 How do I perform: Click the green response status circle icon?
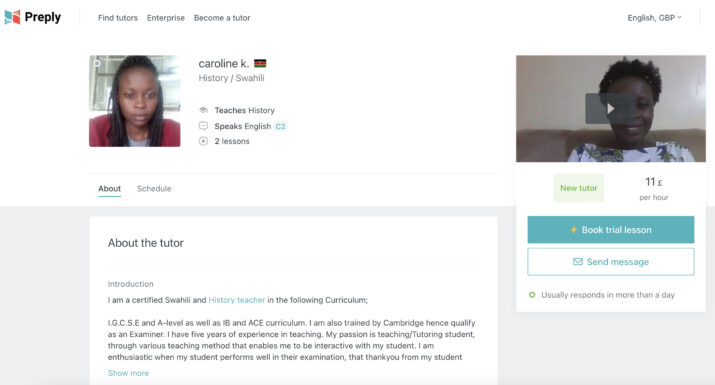pos(532,295)
